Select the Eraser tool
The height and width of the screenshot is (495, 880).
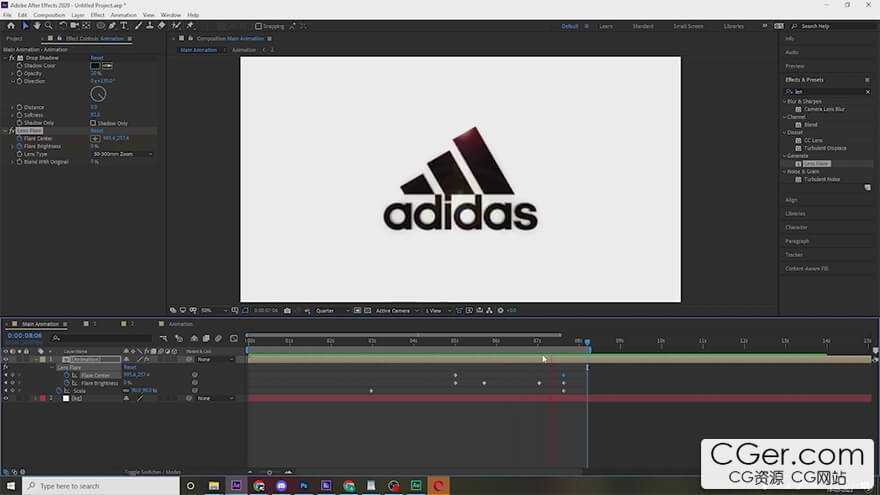pyautogui.click(x=162, y=26)
